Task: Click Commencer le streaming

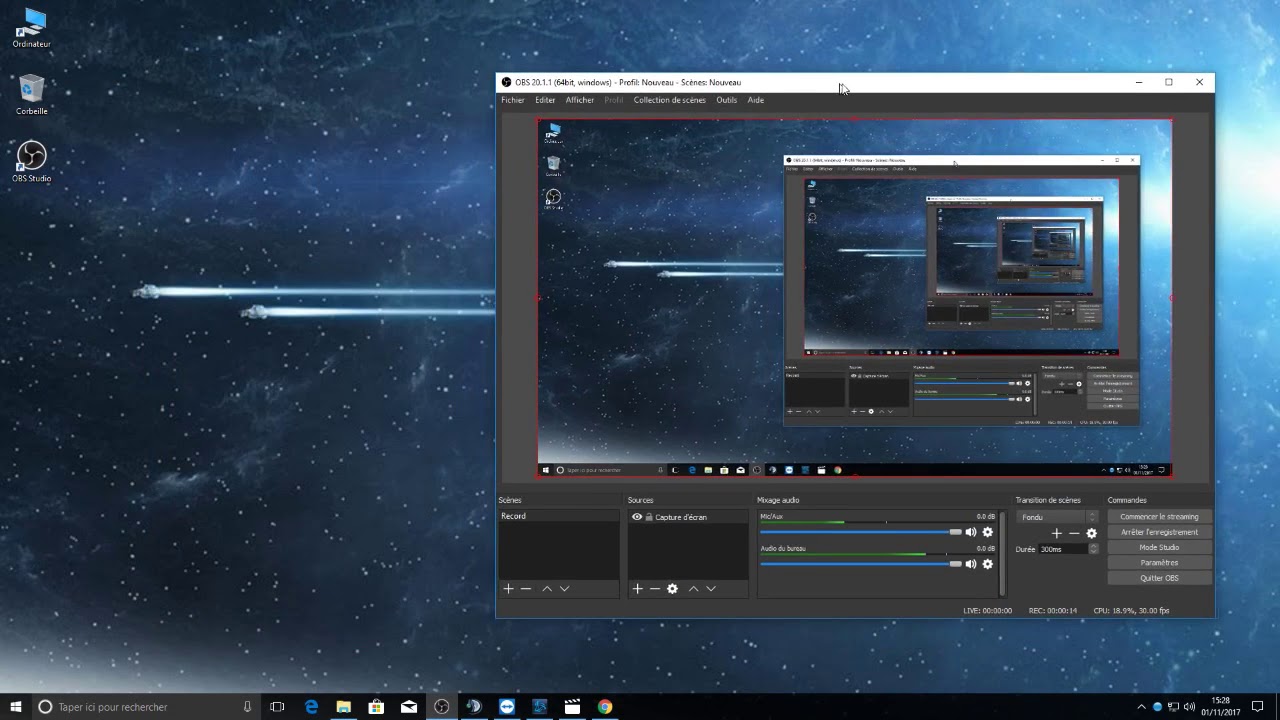Action: point(1159,517)
